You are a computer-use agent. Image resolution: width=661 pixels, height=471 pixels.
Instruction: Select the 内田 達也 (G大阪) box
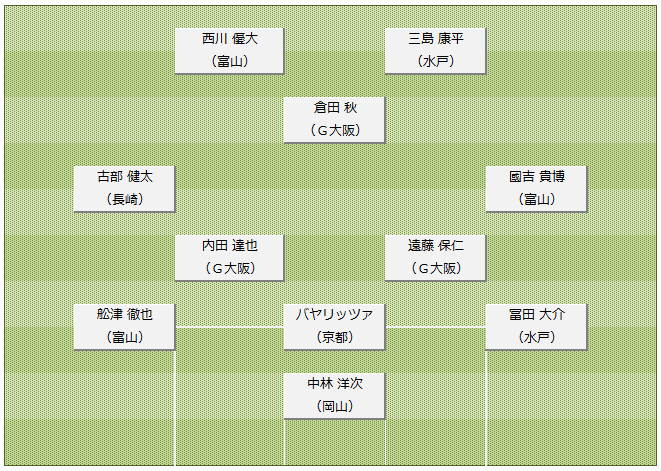point(229,258)
